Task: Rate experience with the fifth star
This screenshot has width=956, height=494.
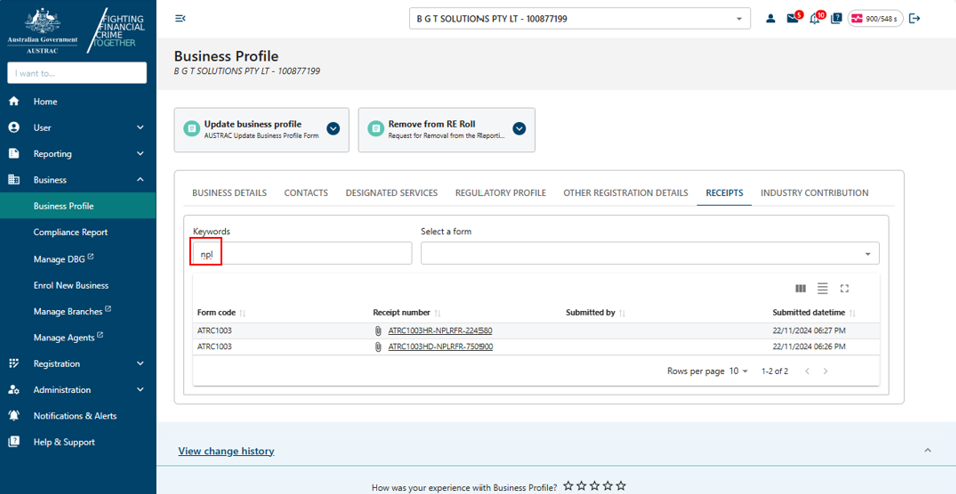Action: click(621, 486)
